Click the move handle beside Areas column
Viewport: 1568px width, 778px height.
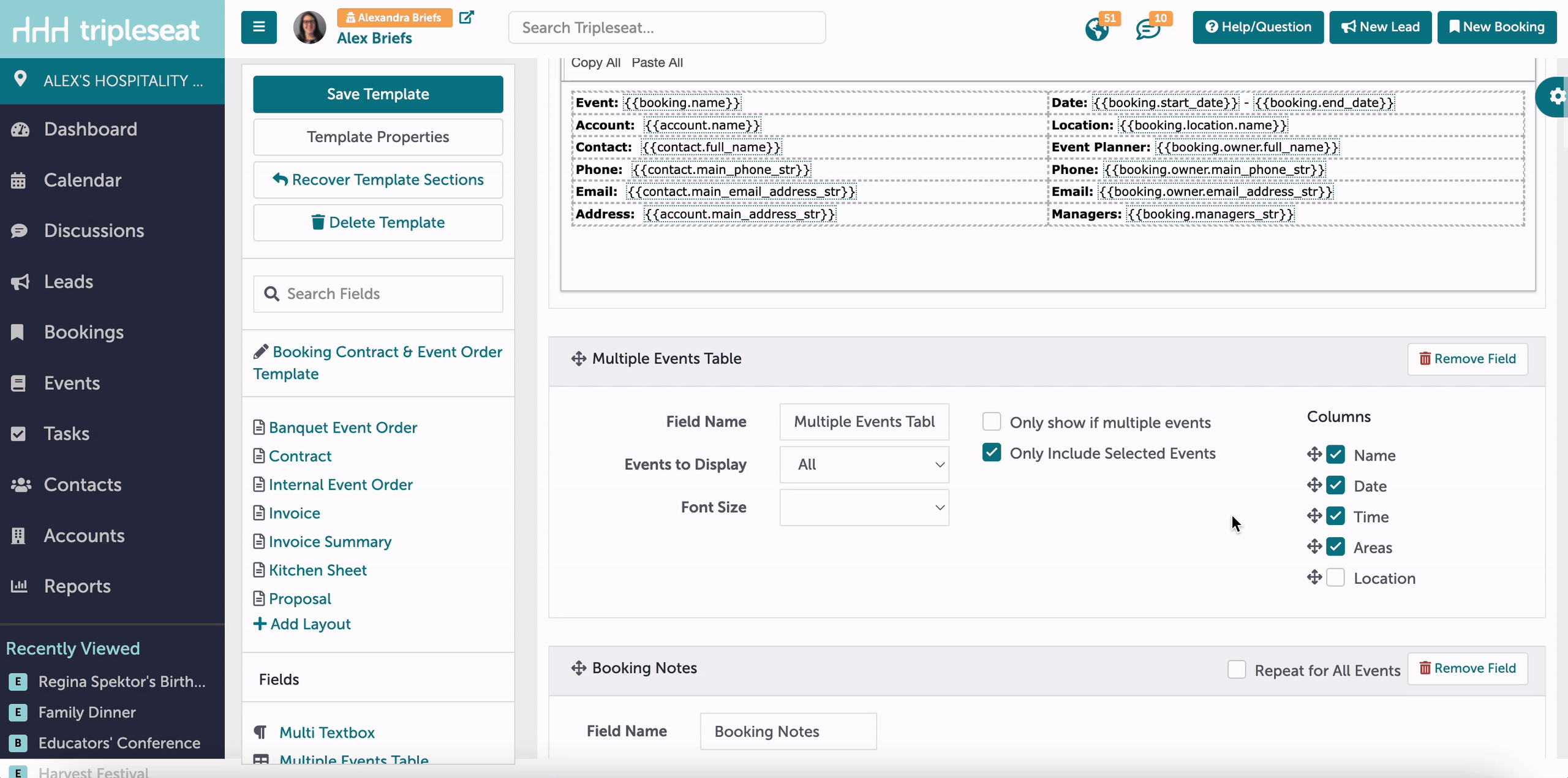[1314, 546]
